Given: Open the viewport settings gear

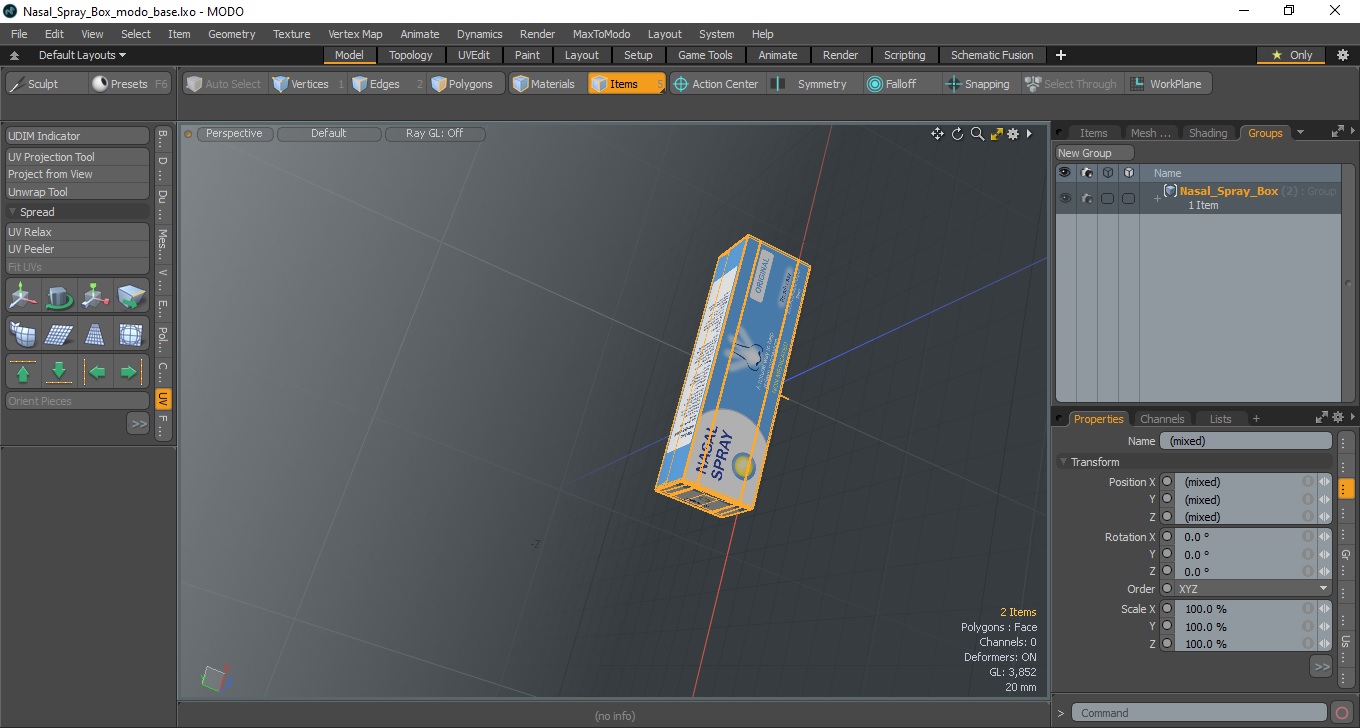Looking at the screenshot, I should click(x=1013, y=134).
